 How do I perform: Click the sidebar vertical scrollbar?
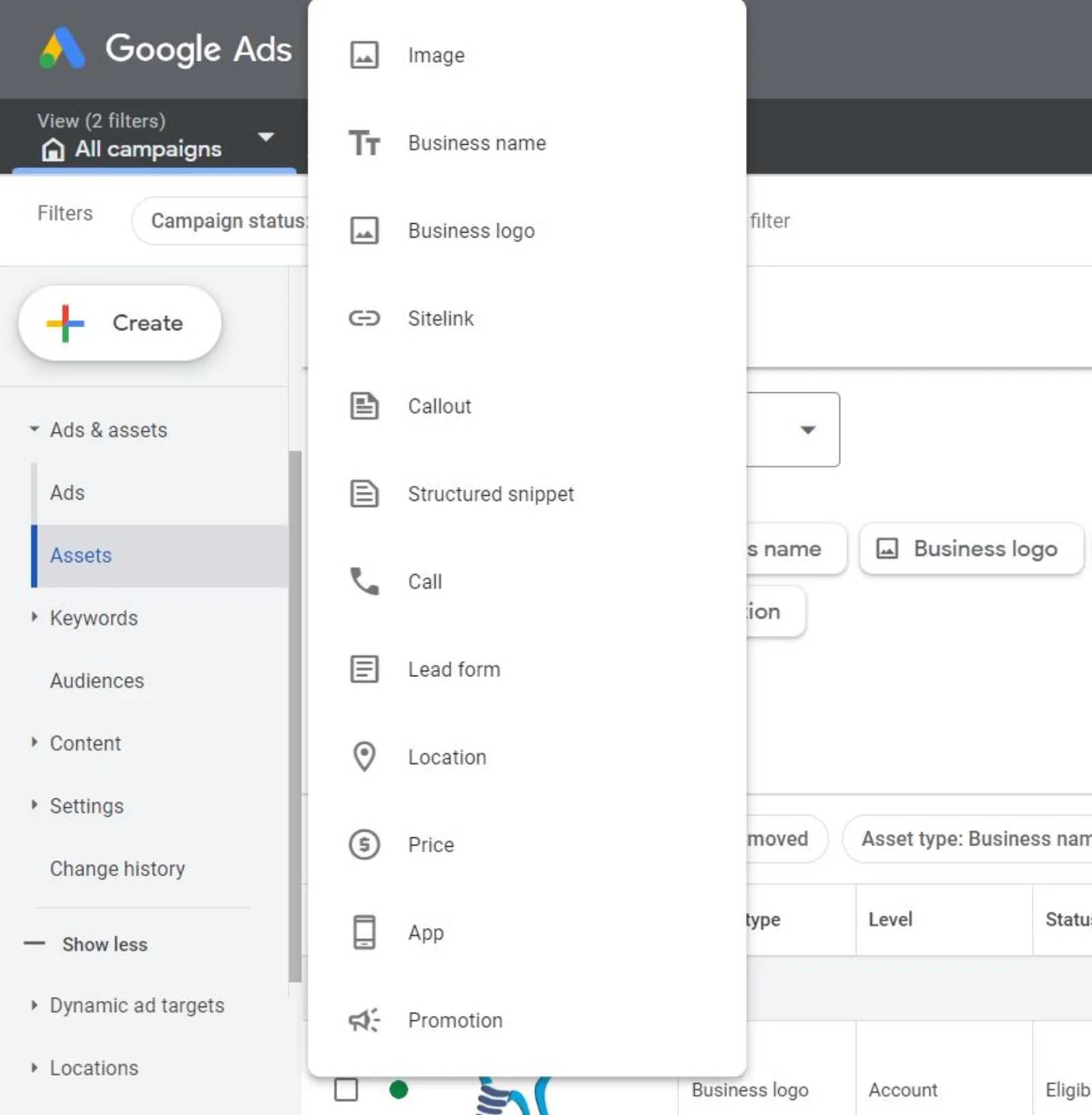pyautogui.click(x=295, y=716)
